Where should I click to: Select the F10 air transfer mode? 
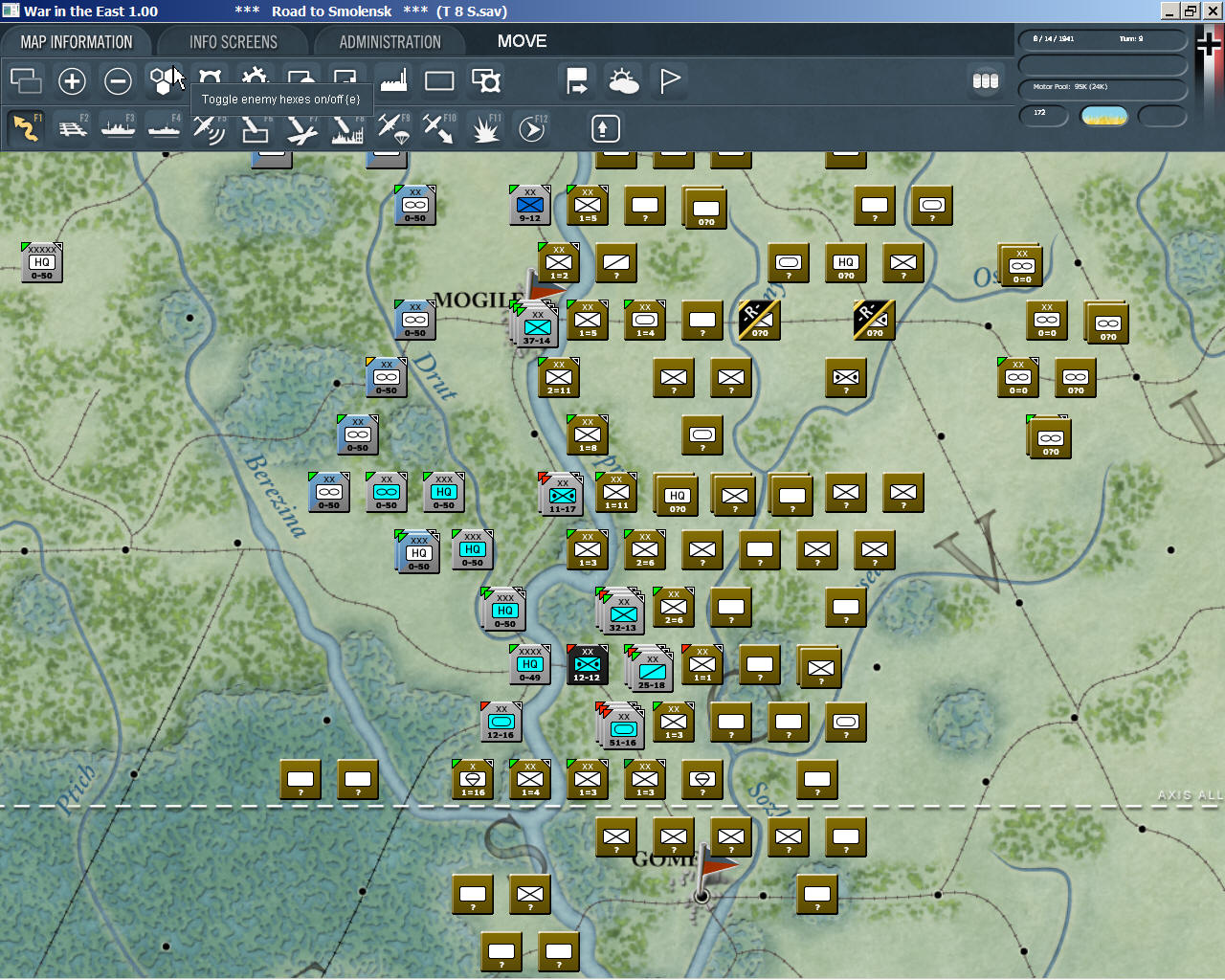pos(439,127)
